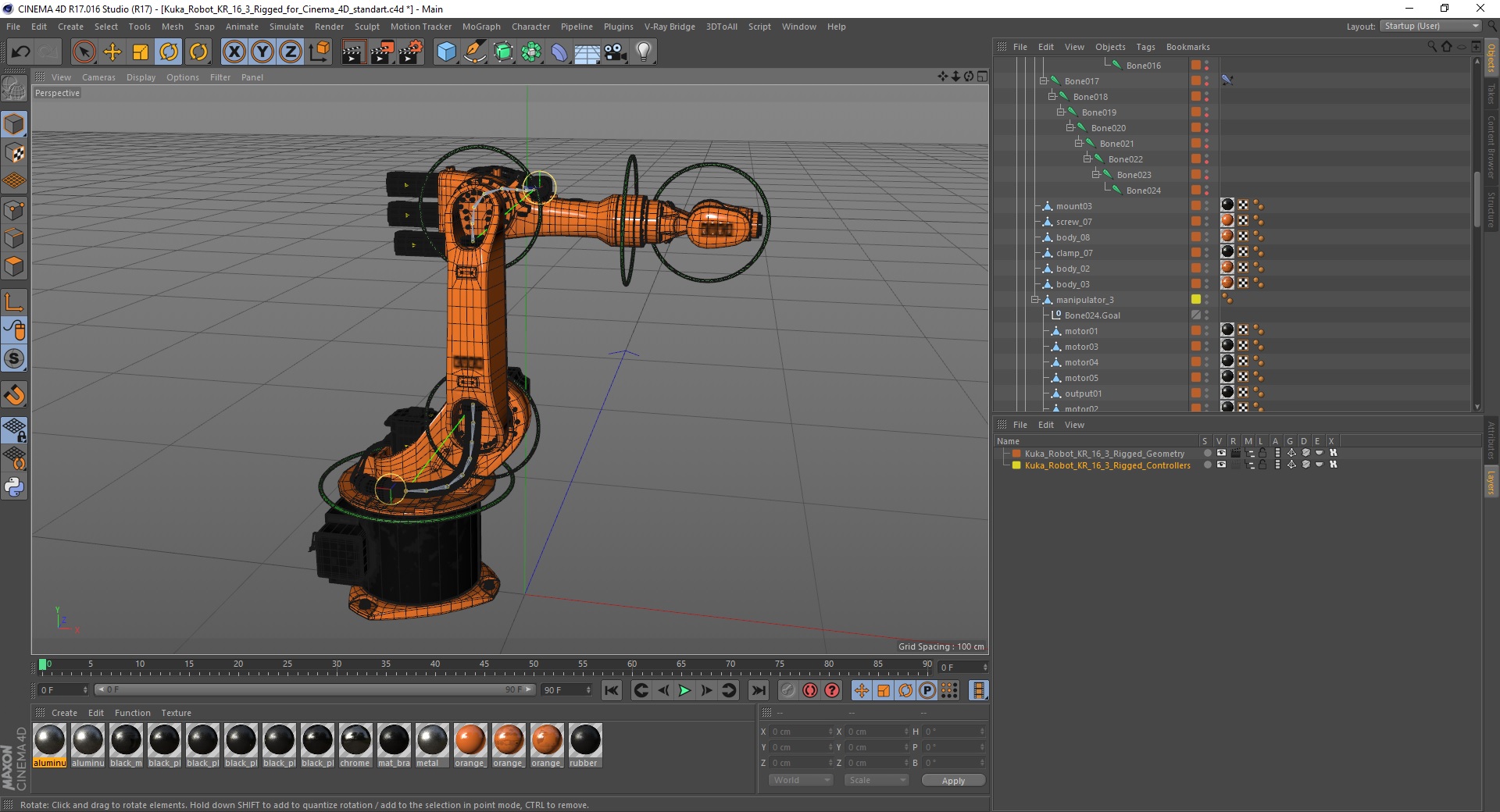Add a Floor environment object
This screenshot has height=812, width=1500.
point(587,52)
